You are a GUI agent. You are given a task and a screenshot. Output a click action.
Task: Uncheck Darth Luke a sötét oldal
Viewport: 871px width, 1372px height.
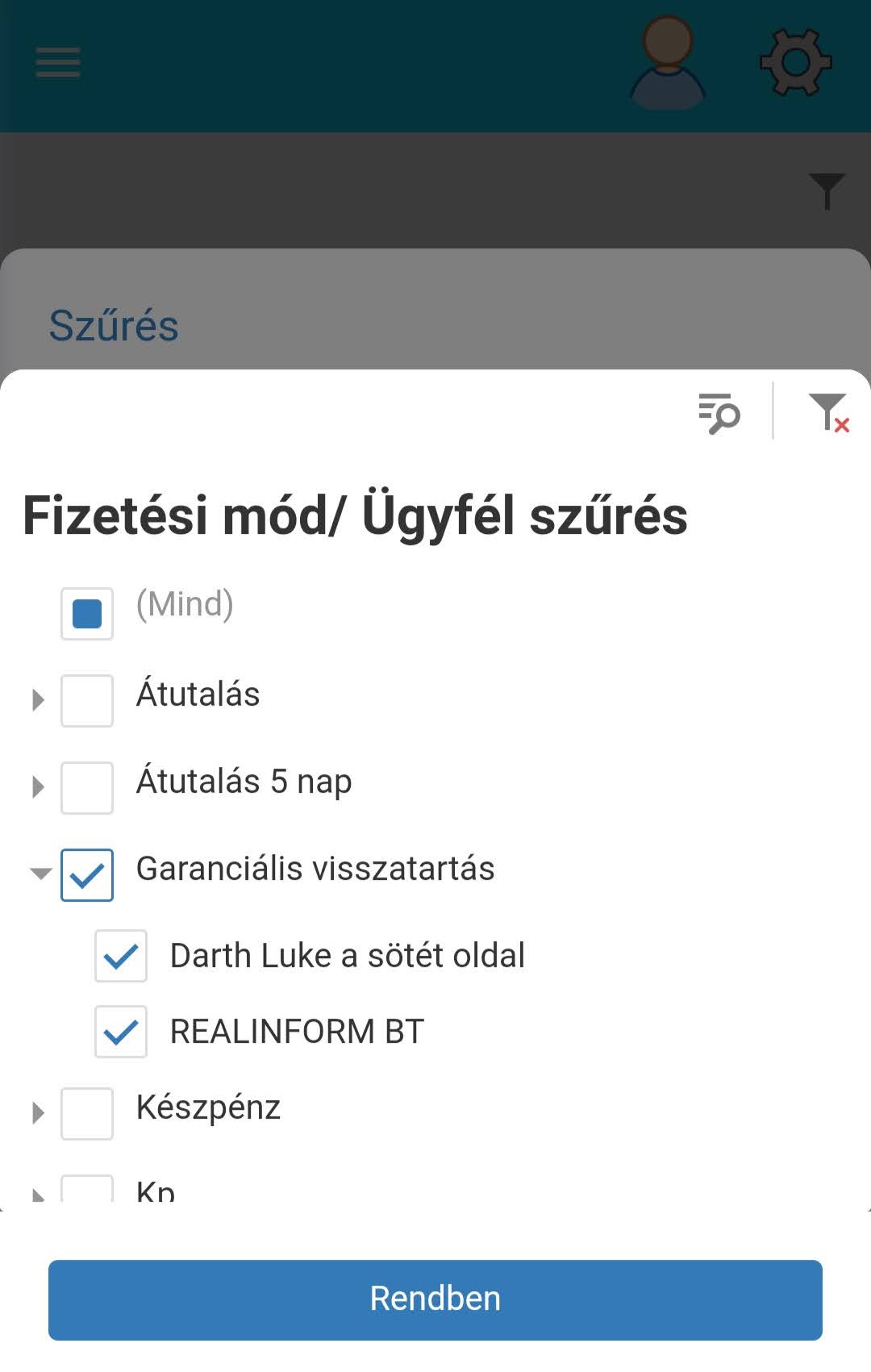coord(121,956)
